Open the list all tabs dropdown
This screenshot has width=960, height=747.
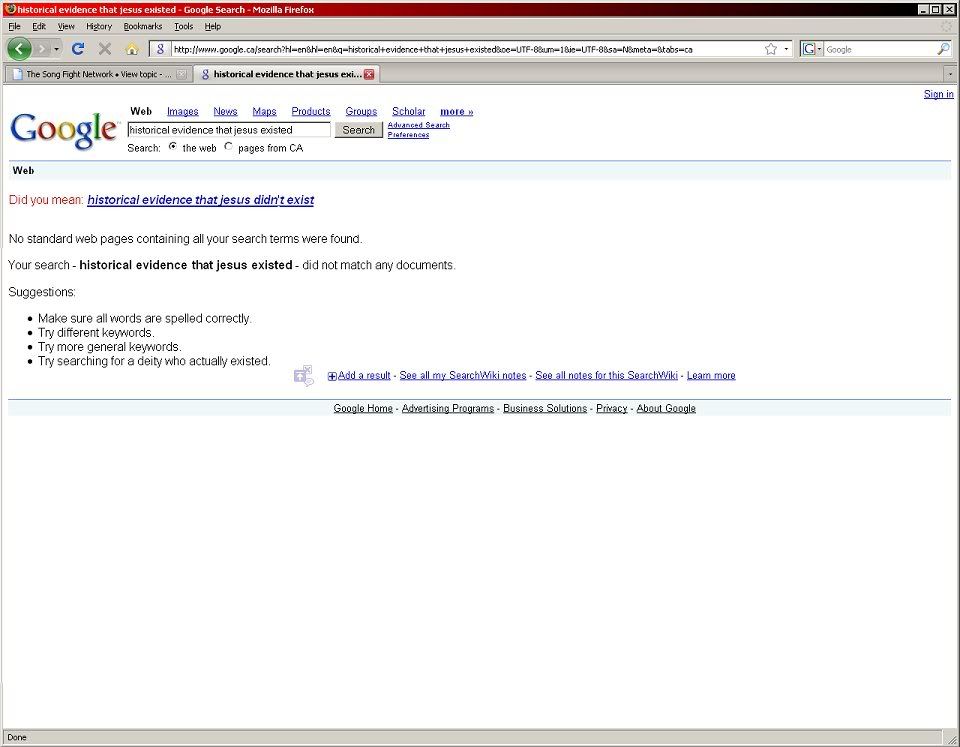click(x=950, y=74)
